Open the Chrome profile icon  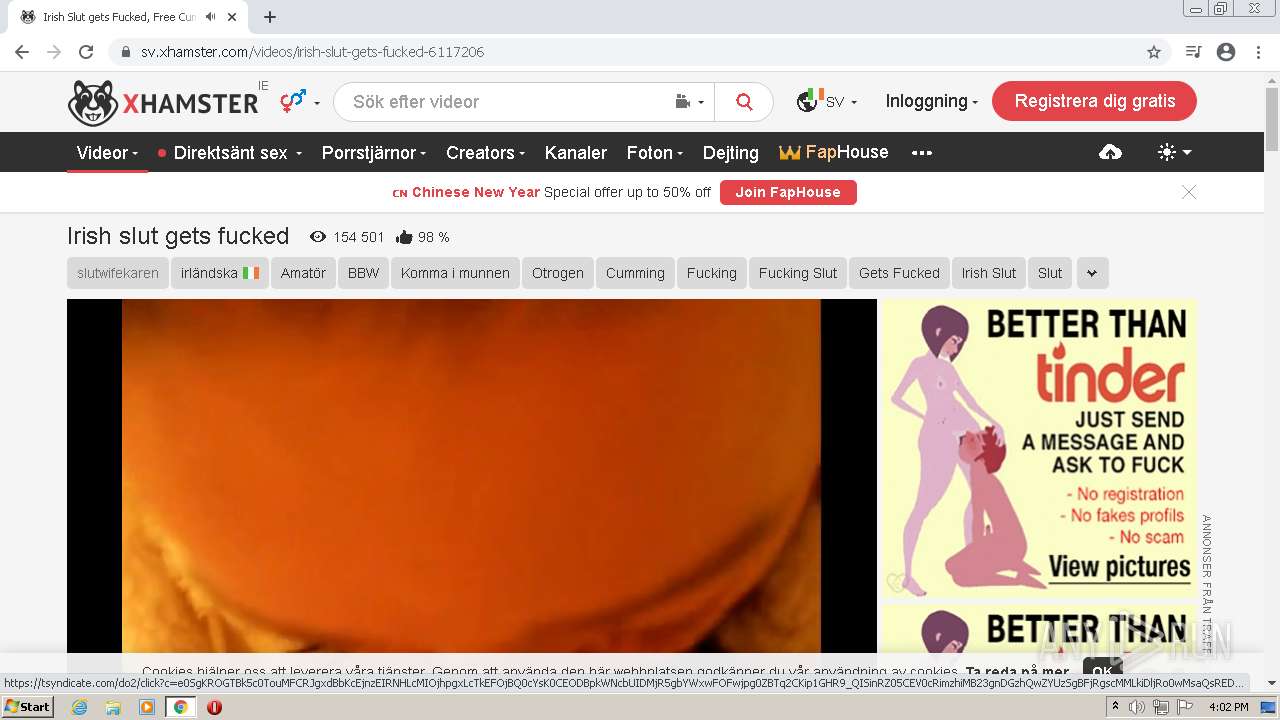tap(1226, 52)
